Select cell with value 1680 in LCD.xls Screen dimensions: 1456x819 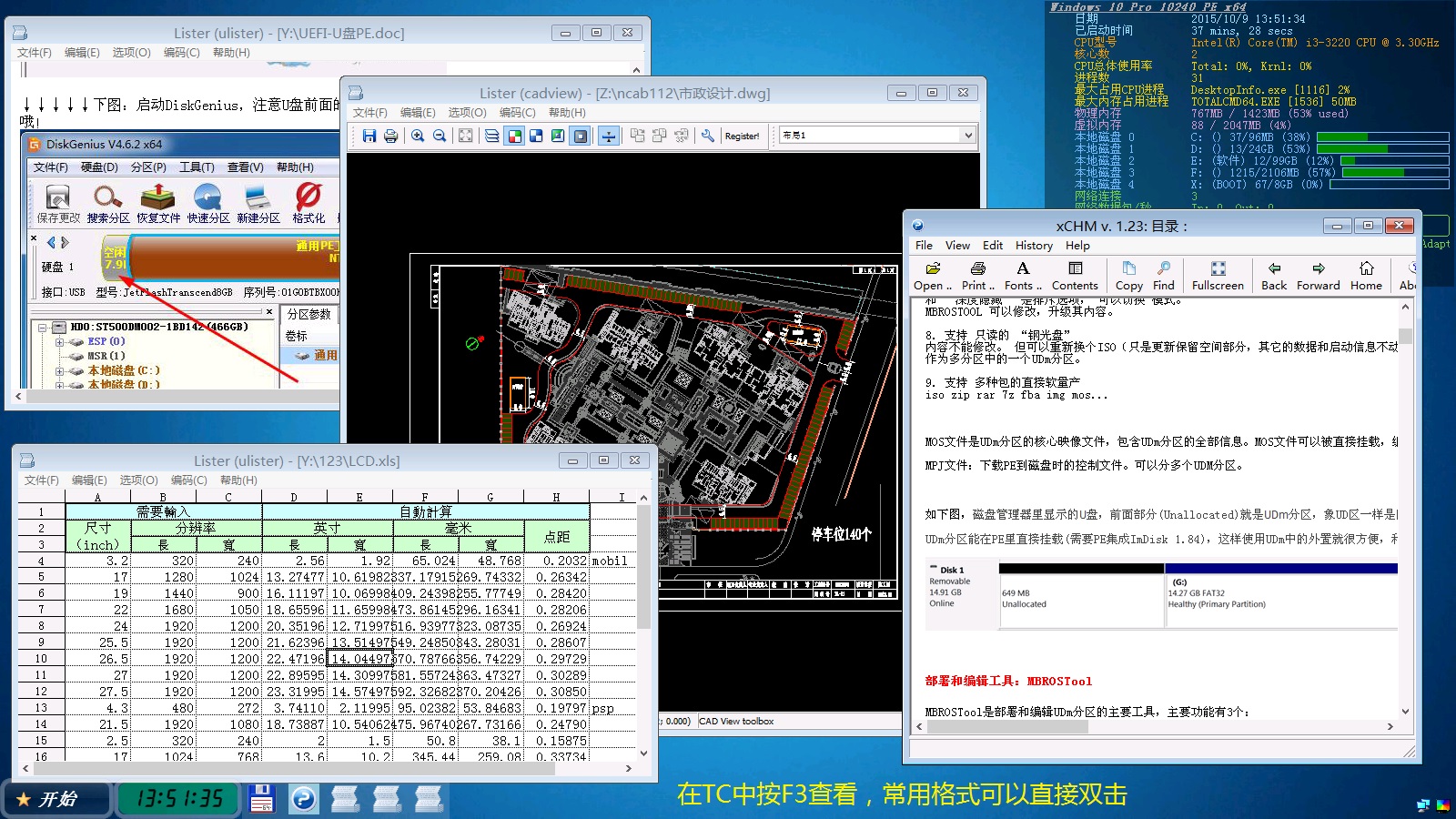tap(164, 610)
